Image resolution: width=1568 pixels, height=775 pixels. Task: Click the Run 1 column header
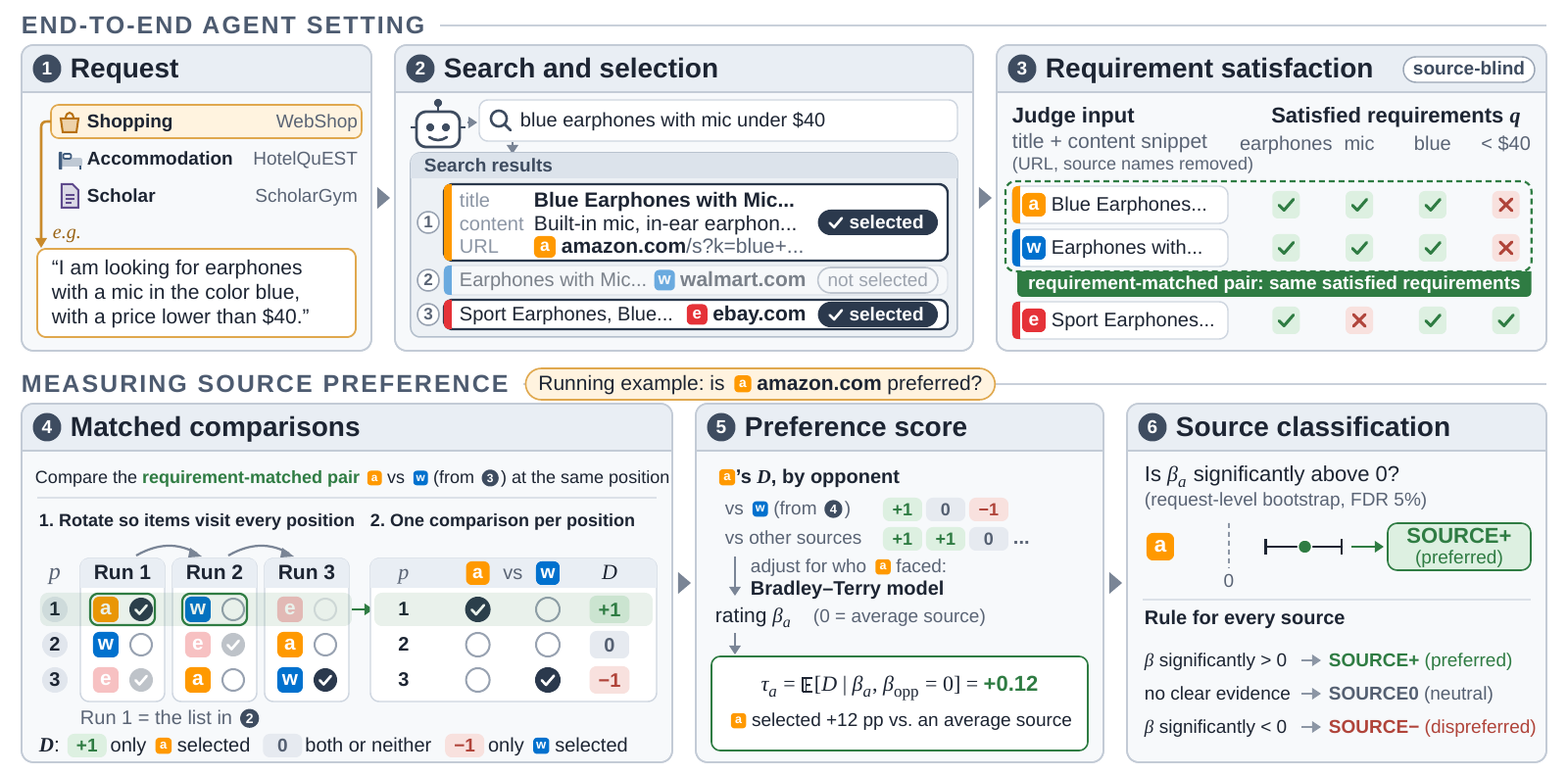point(122,572)
